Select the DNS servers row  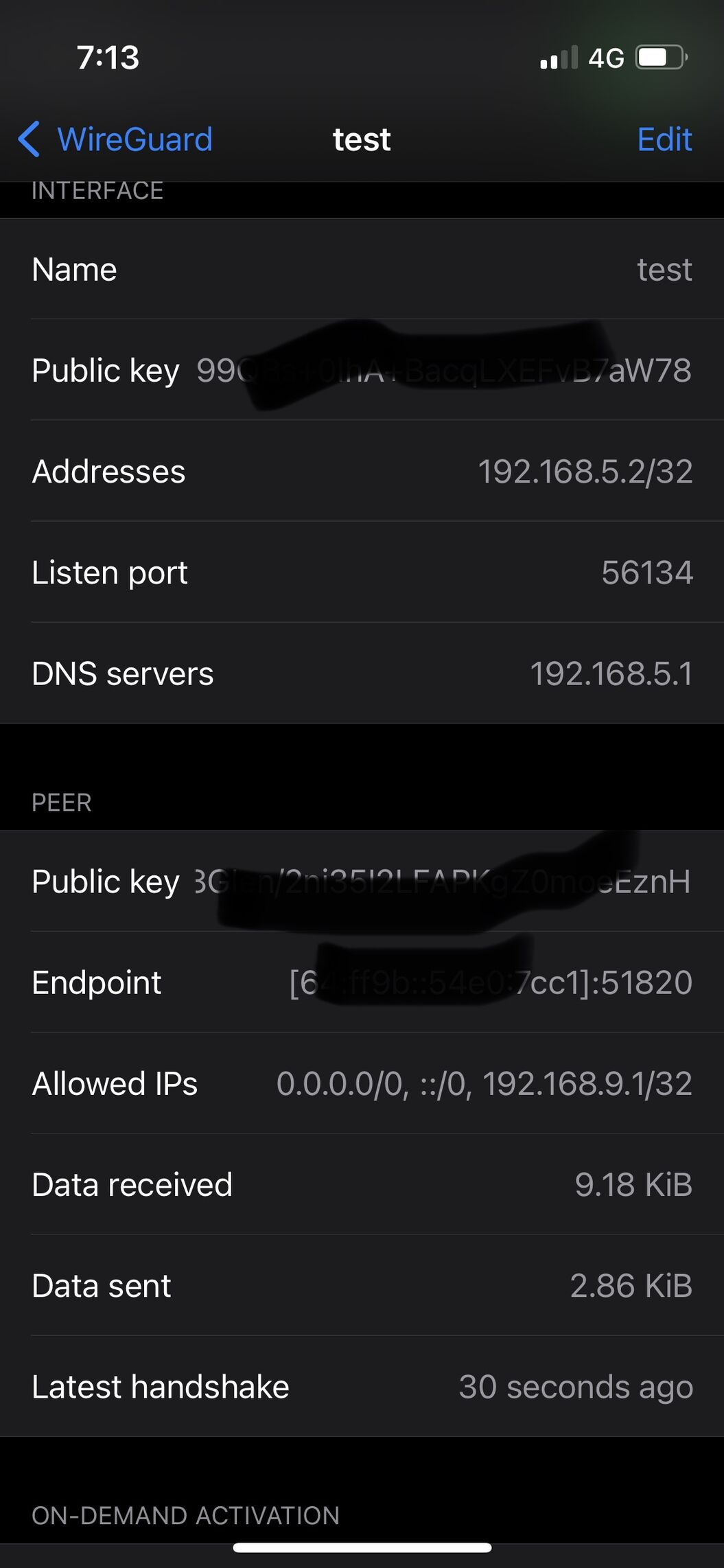point(362,673)
